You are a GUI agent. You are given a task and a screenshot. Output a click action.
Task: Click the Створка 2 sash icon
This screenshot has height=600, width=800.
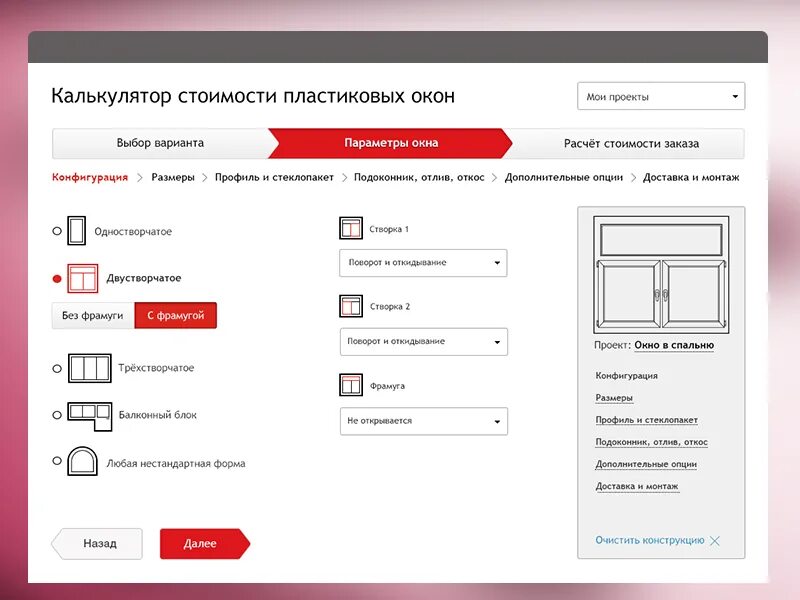[351, 306]
